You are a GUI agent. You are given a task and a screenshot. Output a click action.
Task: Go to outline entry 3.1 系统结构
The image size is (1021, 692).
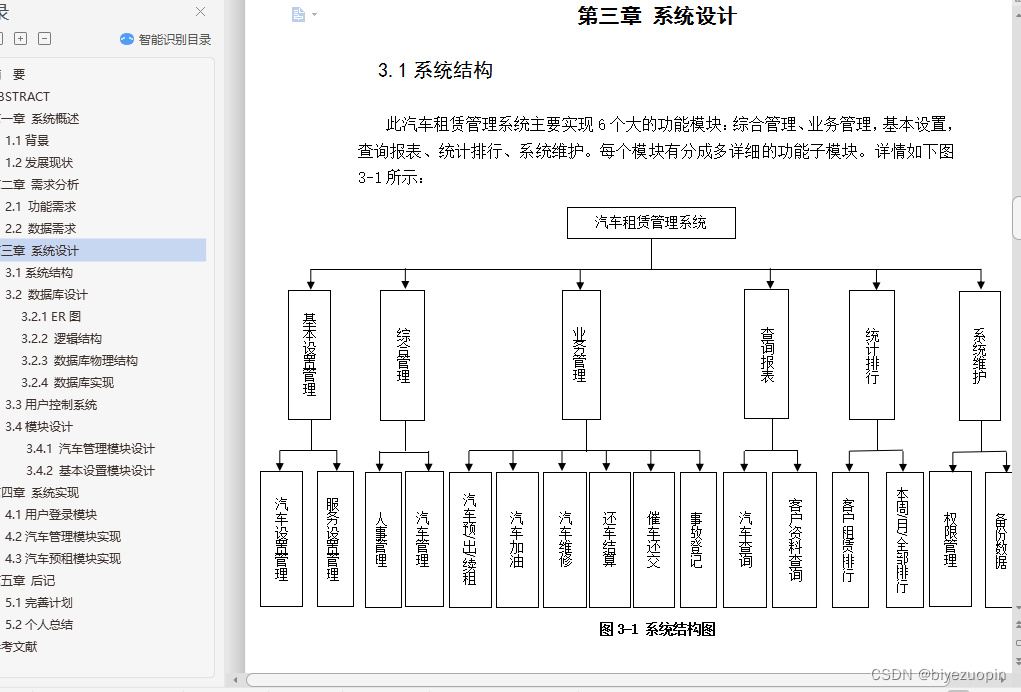[x=39, y=273]
